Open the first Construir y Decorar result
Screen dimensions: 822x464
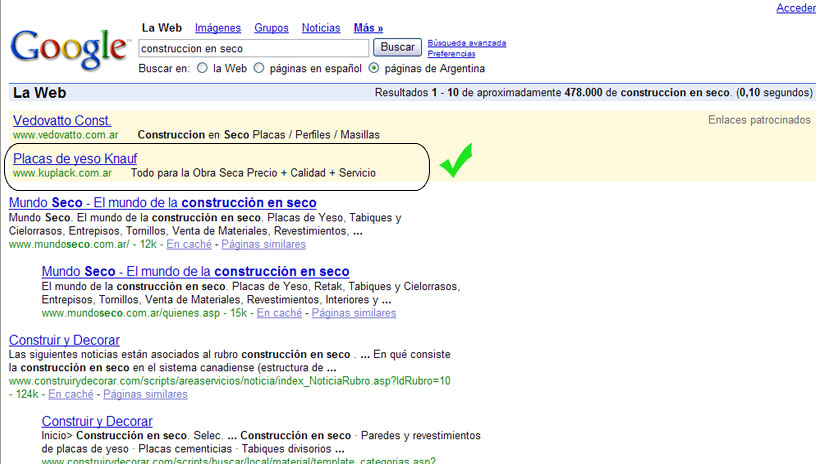click(64, 340)
